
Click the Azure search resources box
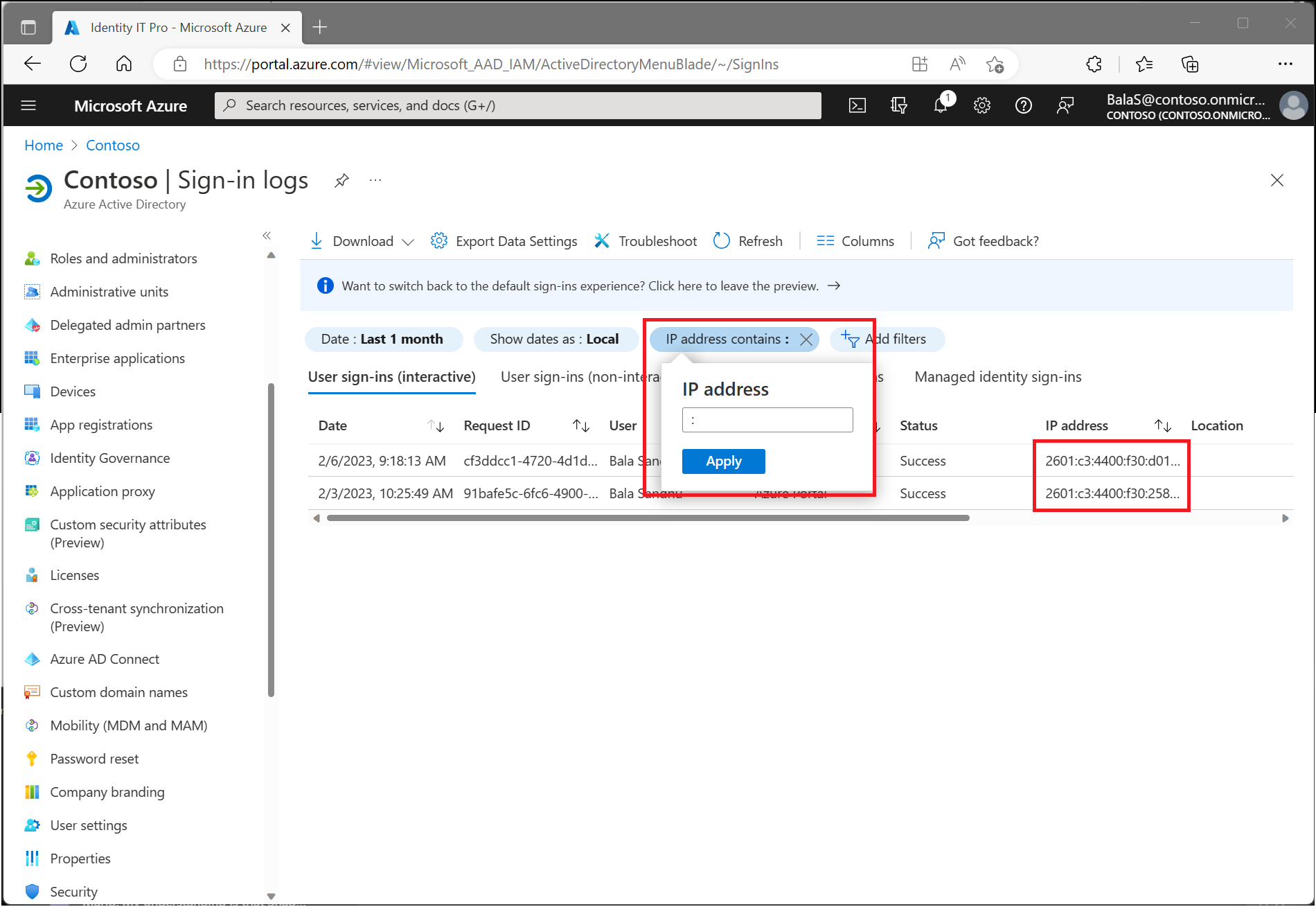point(518,105)
